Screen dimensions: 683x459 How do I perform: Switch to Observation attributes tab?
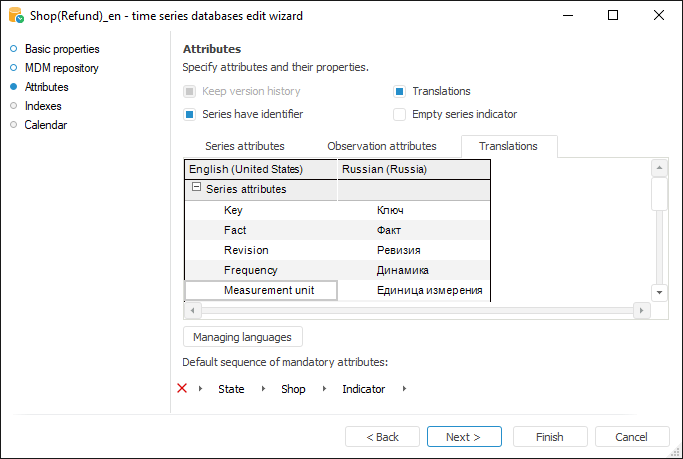click(x=381, y=146)
